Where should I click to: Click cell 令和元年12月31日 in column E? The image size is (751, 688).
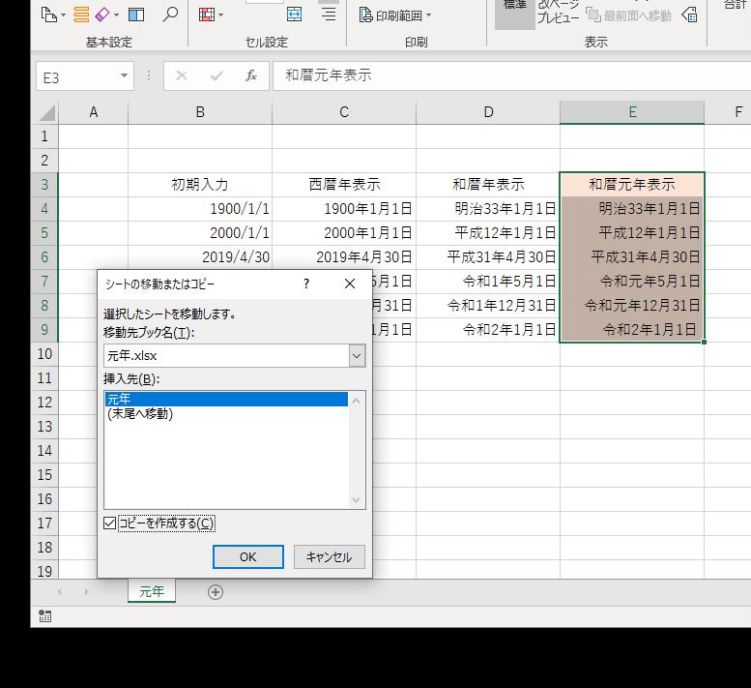[632, 306]
